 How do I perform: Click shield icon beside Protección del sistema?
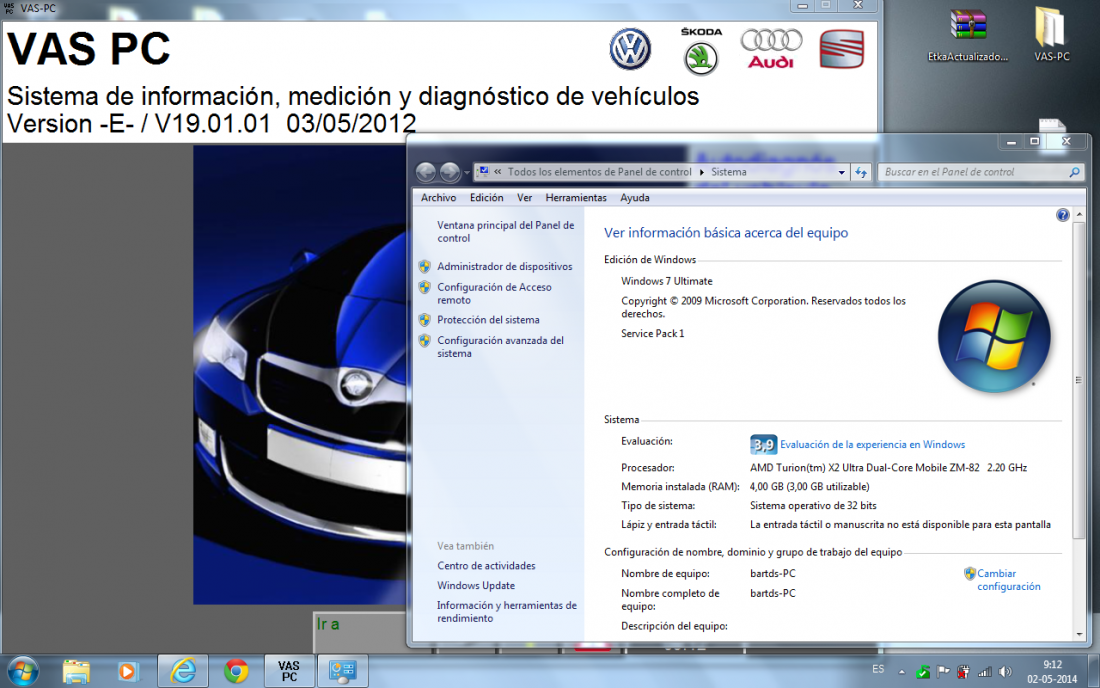pyautogui.click(x=424, y=320)
